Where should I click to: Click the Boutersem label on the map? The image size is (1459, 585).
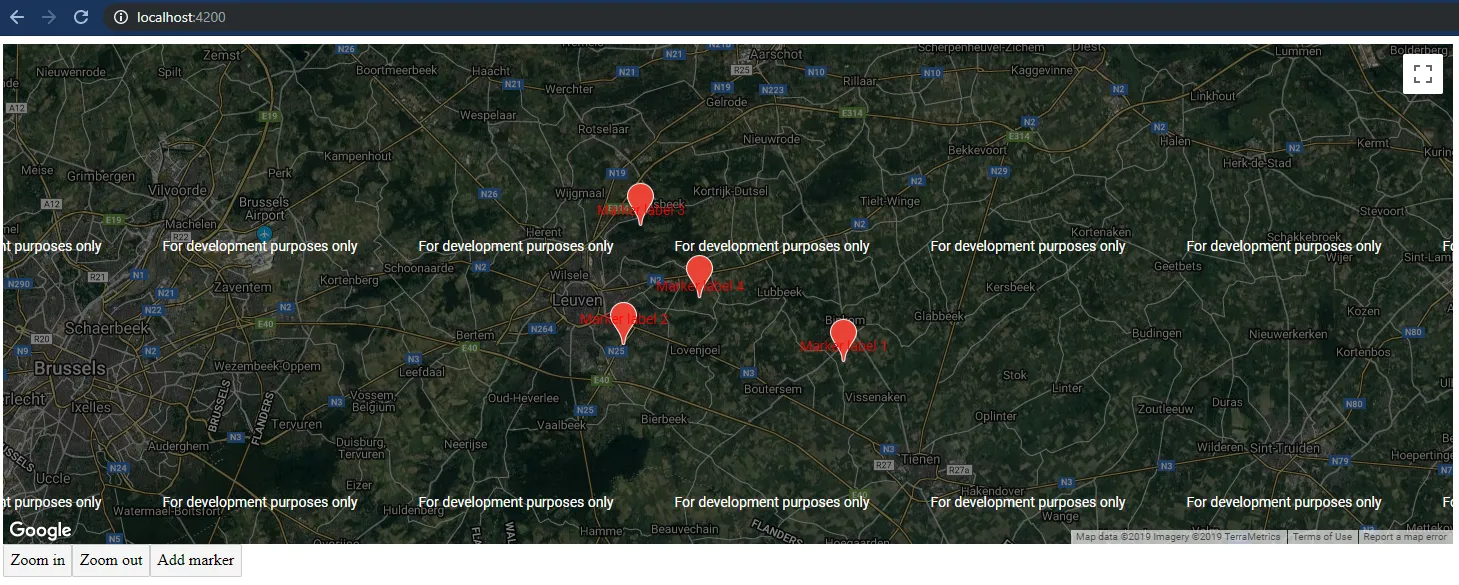(773, 389)
